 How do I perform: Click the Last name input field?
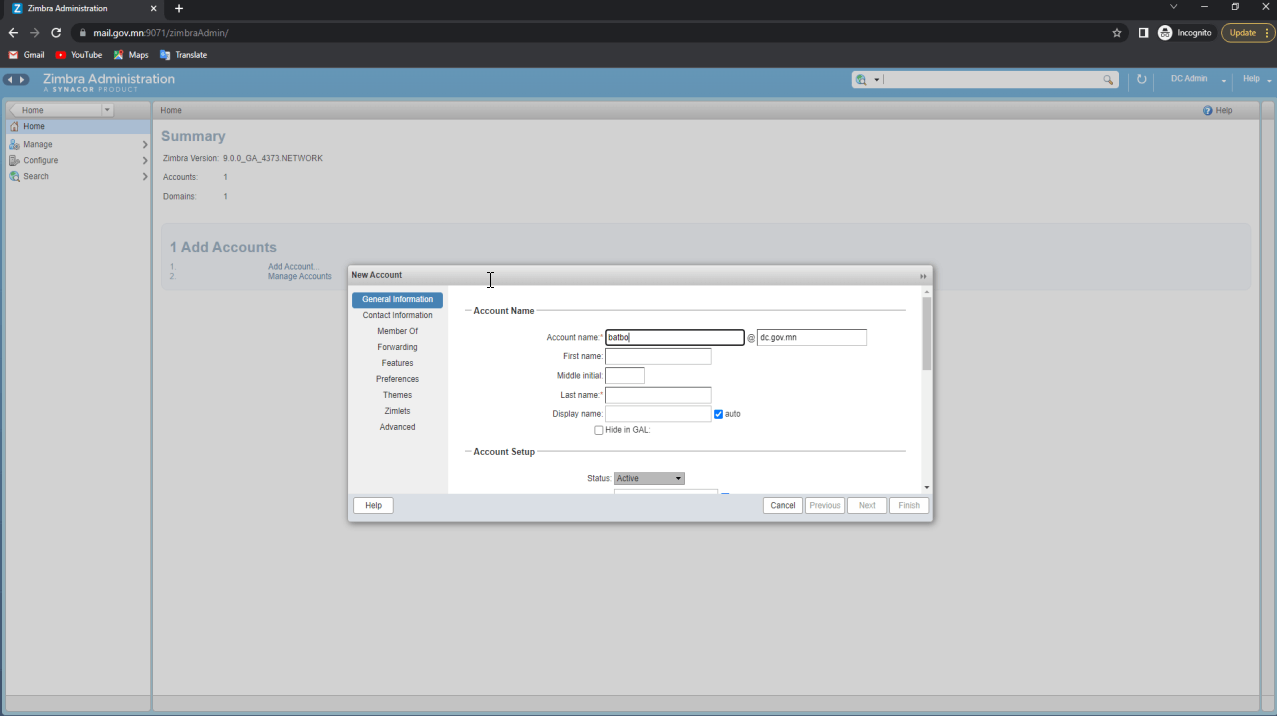point(658,395)
